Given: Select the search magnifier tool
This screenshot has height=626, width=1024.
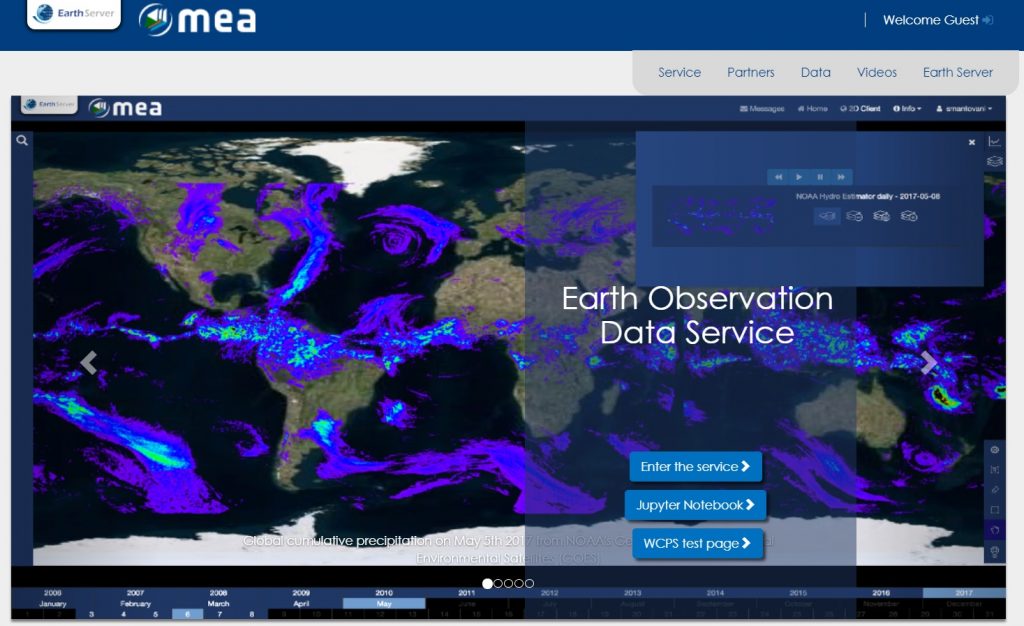Looking at the screenshot, I should coord(21,140).
